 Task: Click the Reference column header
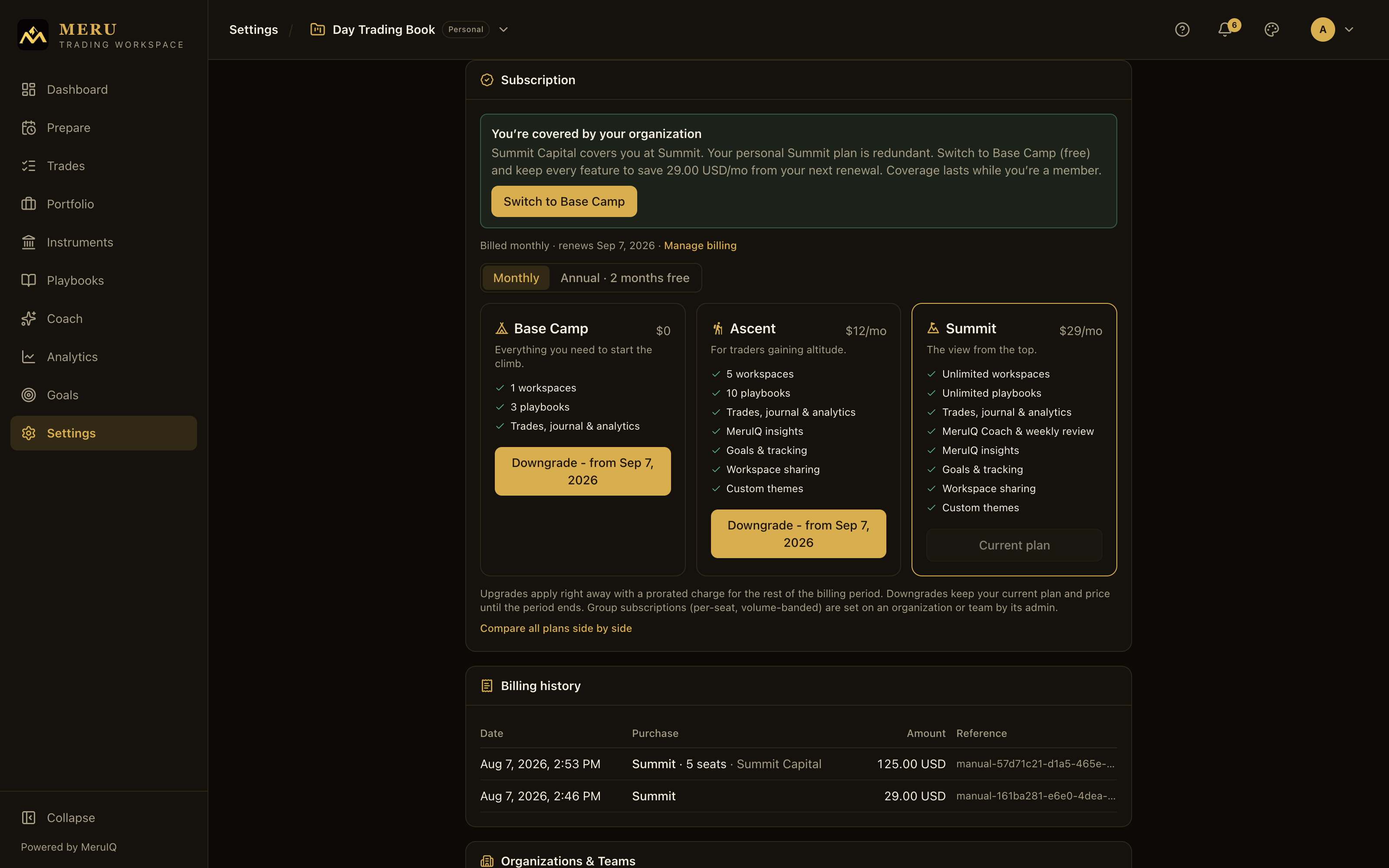coord(981,733)
